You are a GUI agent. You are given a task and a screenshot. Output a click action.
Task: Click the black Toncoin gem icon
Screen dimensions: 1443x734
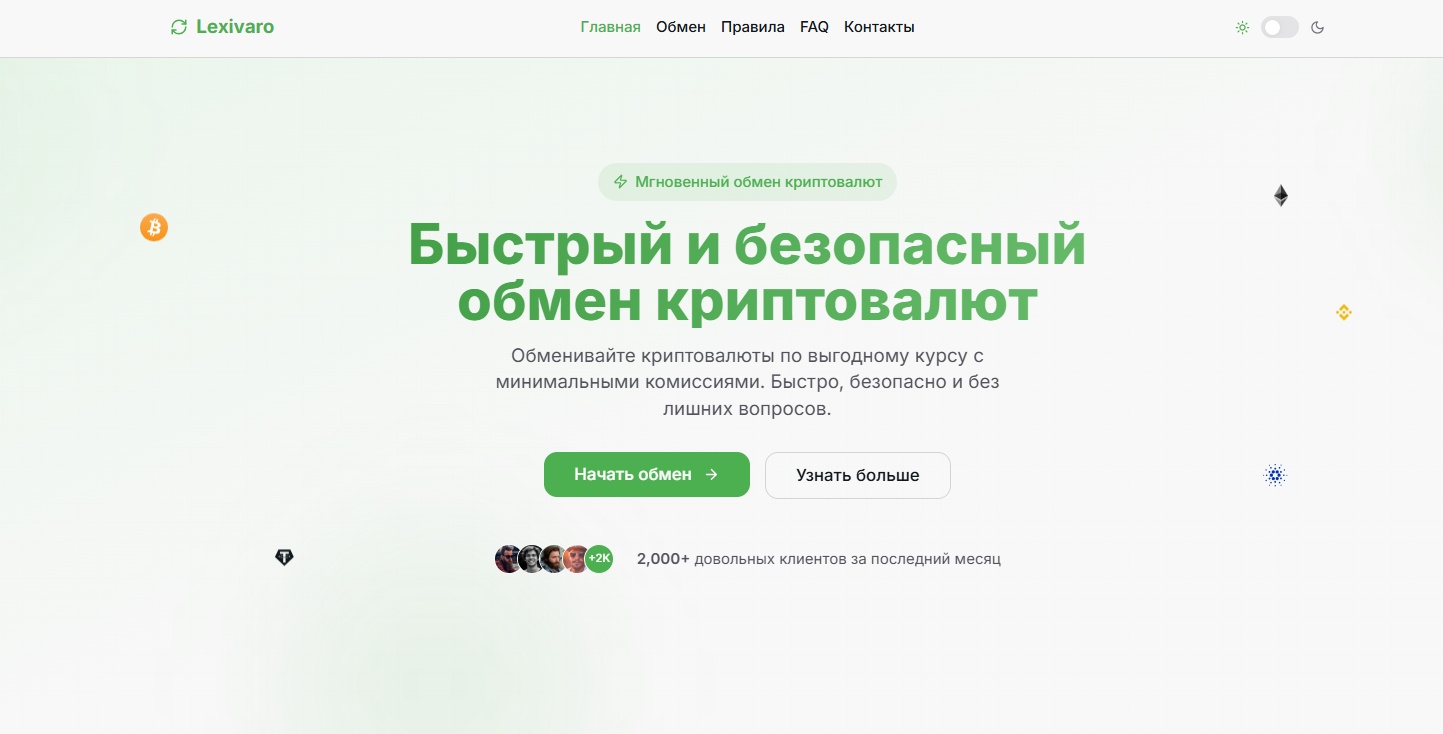click(284, 558)
